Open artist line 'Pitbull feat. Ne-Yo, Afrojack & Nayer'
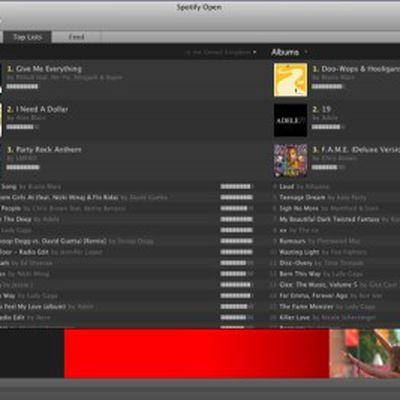Viewport: 400px width, 400px height. point(69,78)
